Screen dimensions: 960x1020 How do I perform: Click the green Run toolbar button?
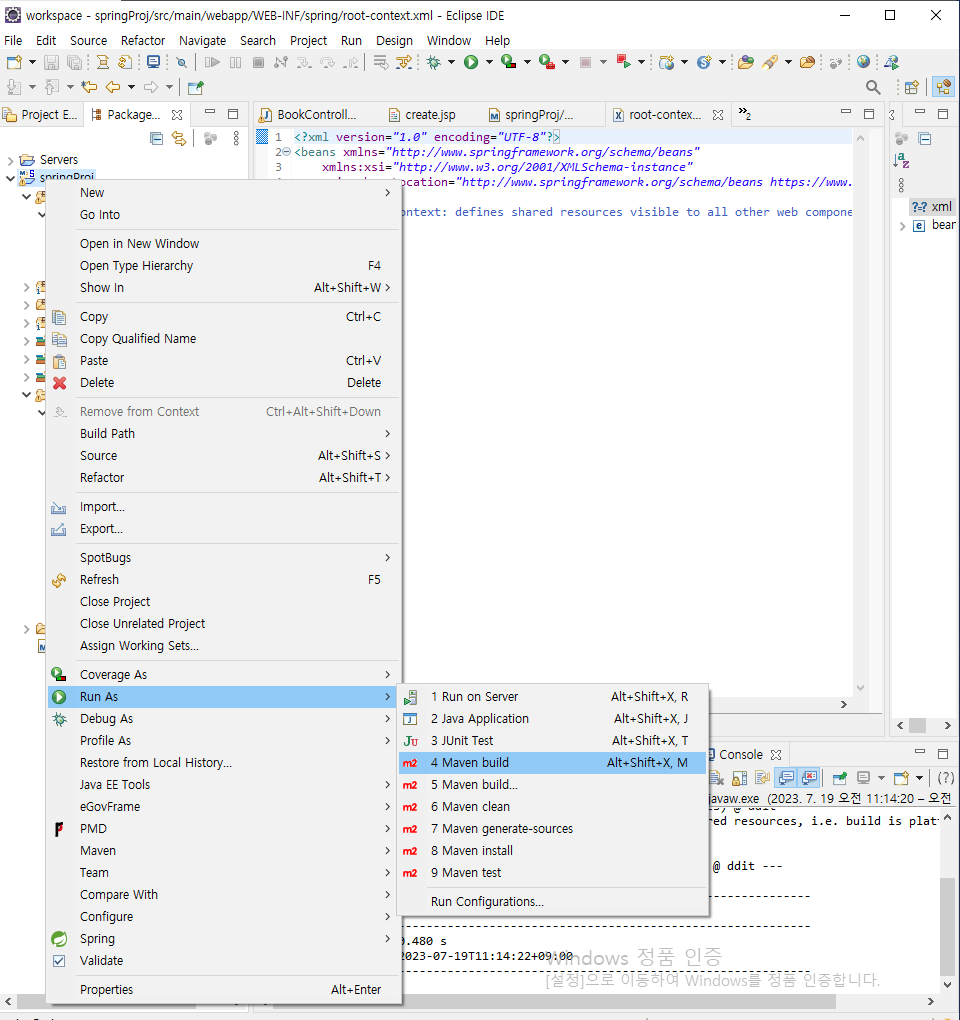point(471,62)
